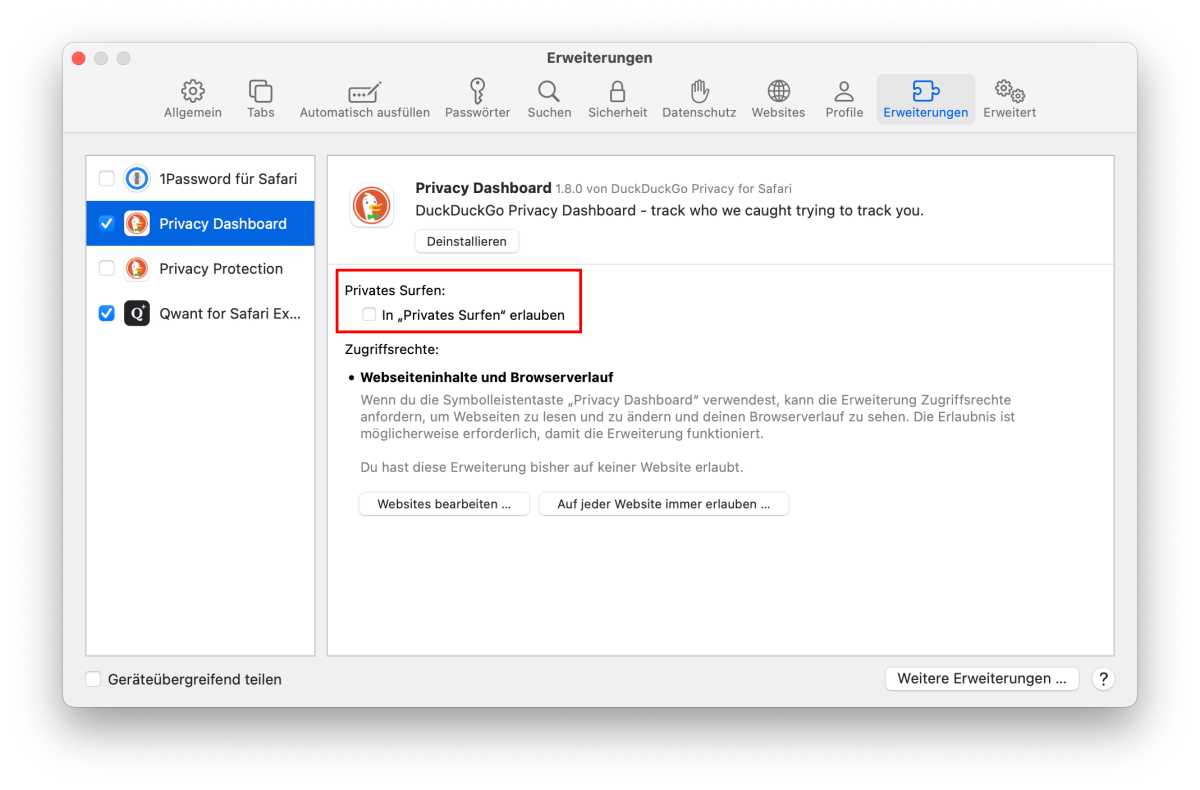Click the Deinstallieren button
Screen dimensions: 1200x790
467,241
